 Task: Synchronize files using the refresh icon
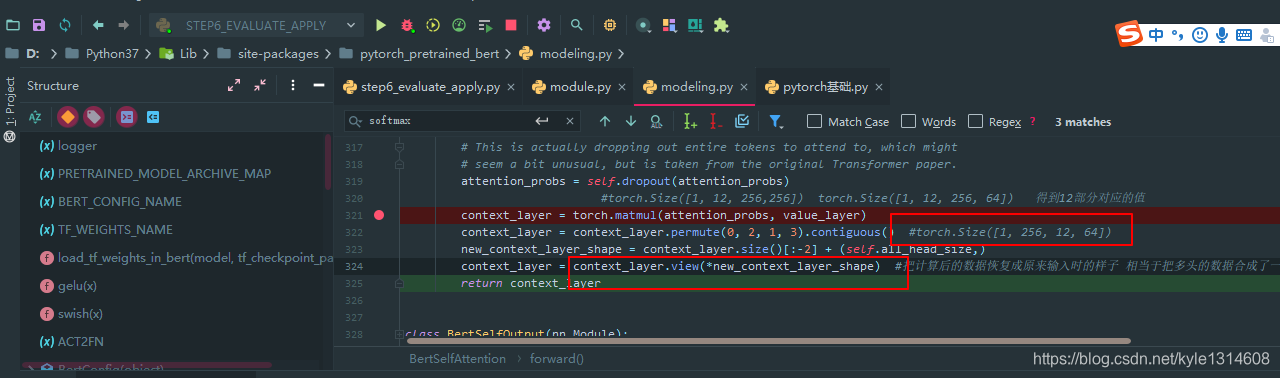[x=65, y=24]
